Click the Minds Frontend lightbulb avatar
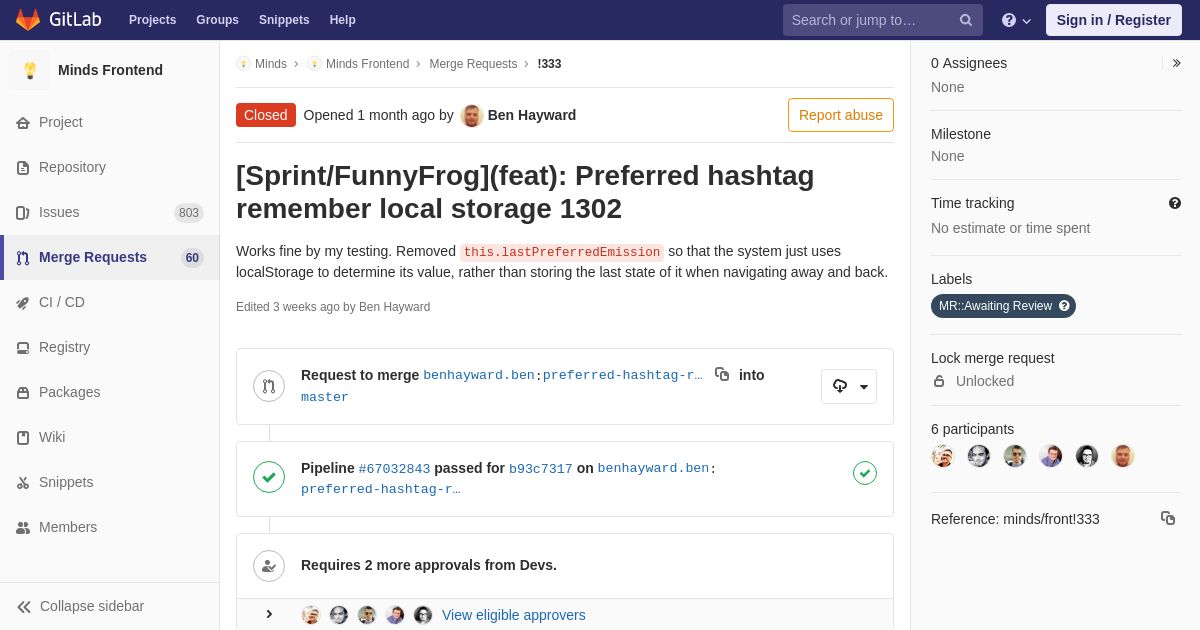 30,70
